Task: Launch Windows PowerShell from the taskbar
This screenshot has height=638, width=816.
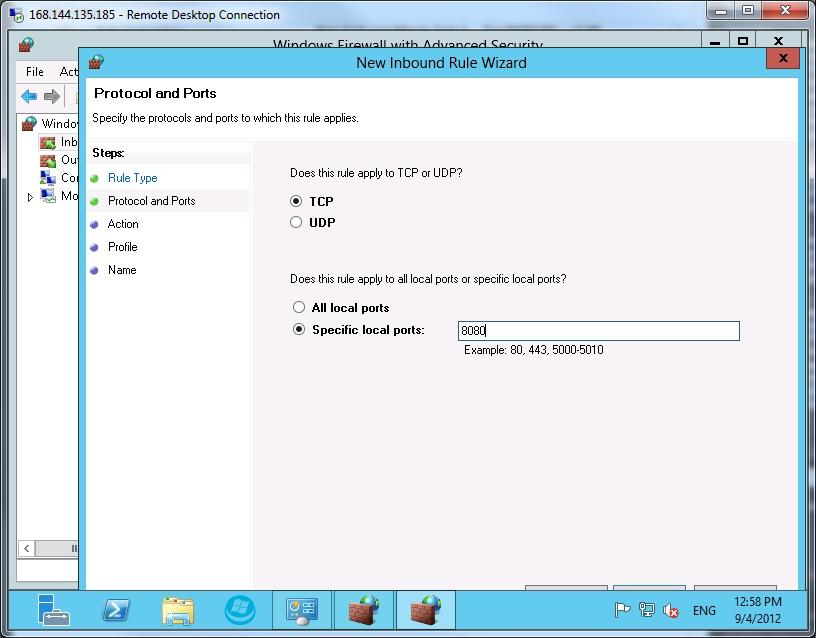Action: (116, 609)
